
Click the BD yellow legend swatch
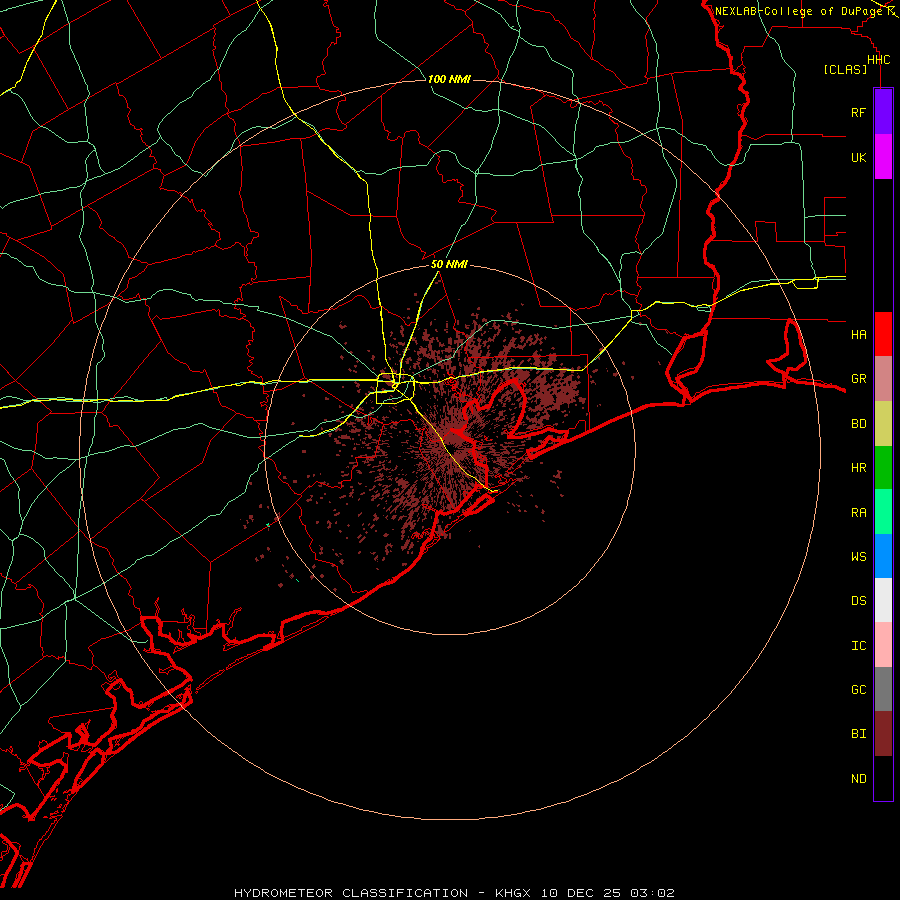[x=883, y=424]
